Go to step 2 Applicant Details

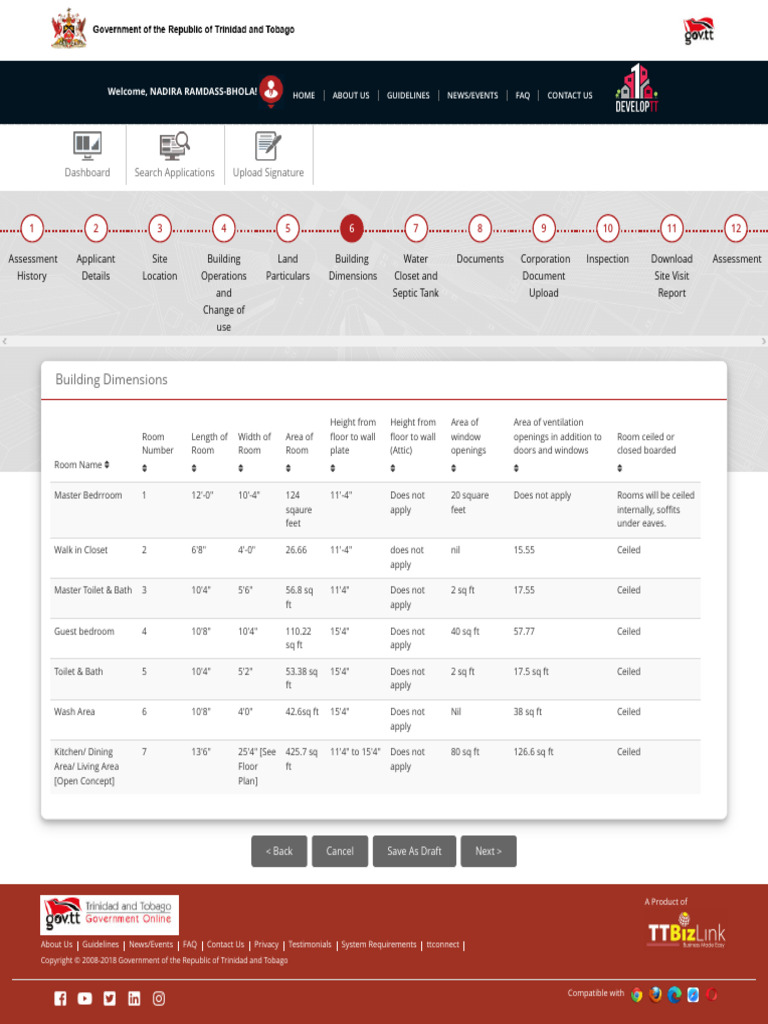tap(96, 229)
